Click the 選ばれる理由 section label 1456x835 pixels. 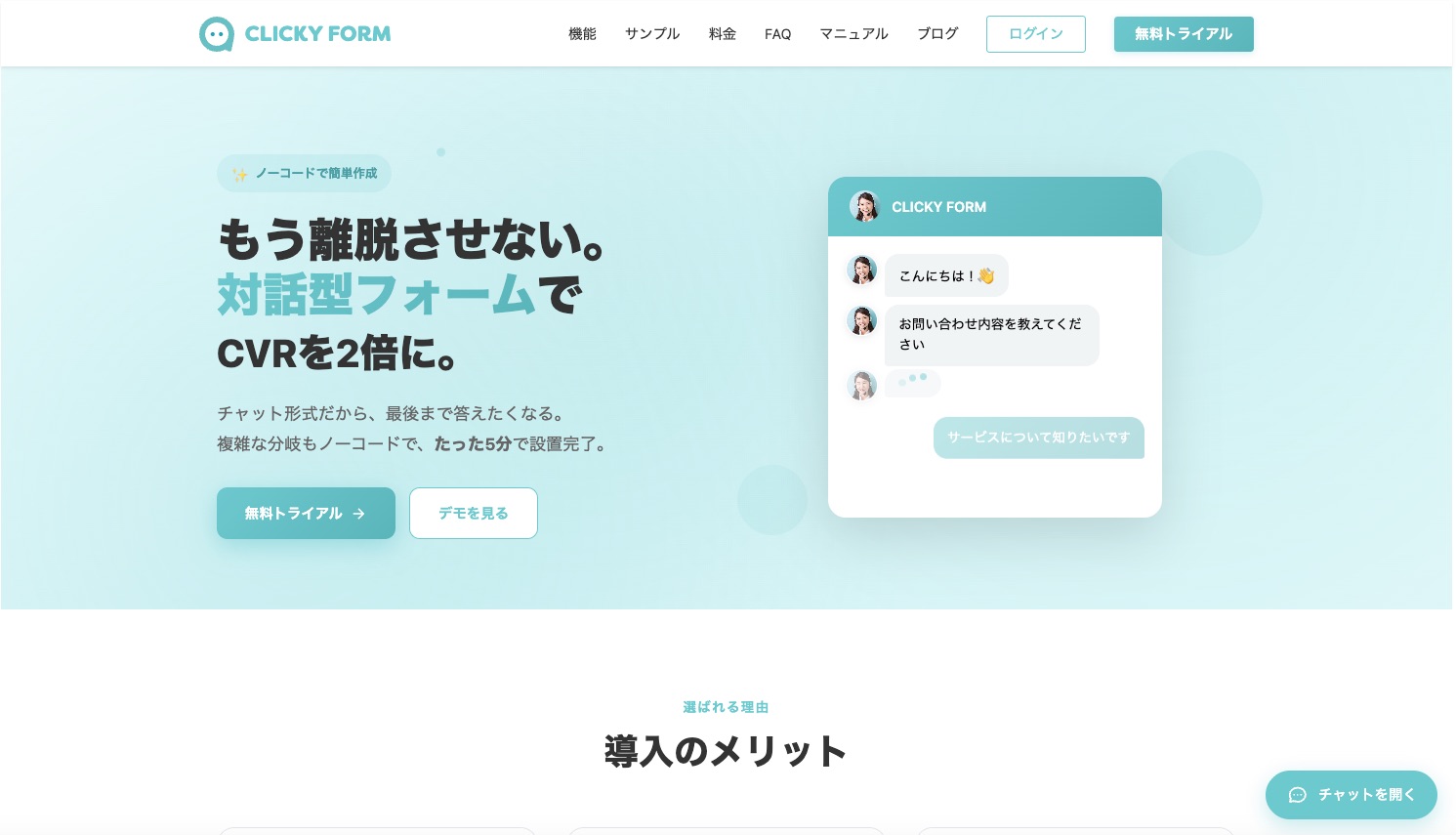(x=727, y=707)
